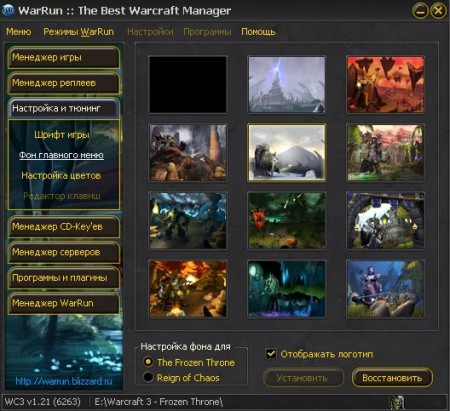Choose the night elf archer thumbnail
This screenshot has height=411, width=450.
tap(385, 289)
